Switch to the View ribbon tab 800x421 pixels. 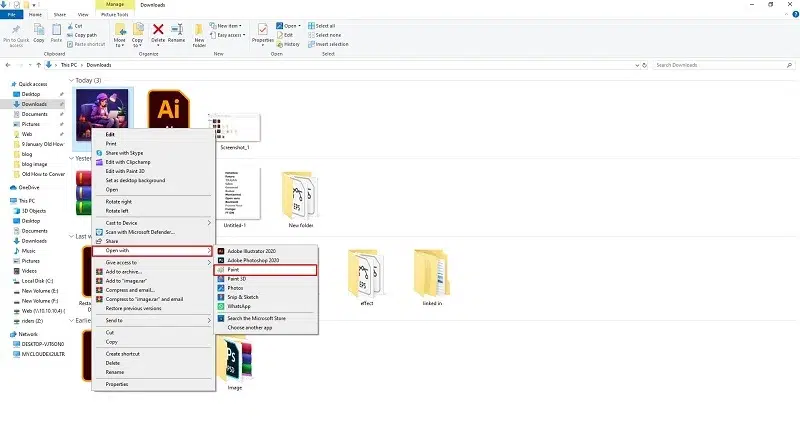click(x=83, y=15)
